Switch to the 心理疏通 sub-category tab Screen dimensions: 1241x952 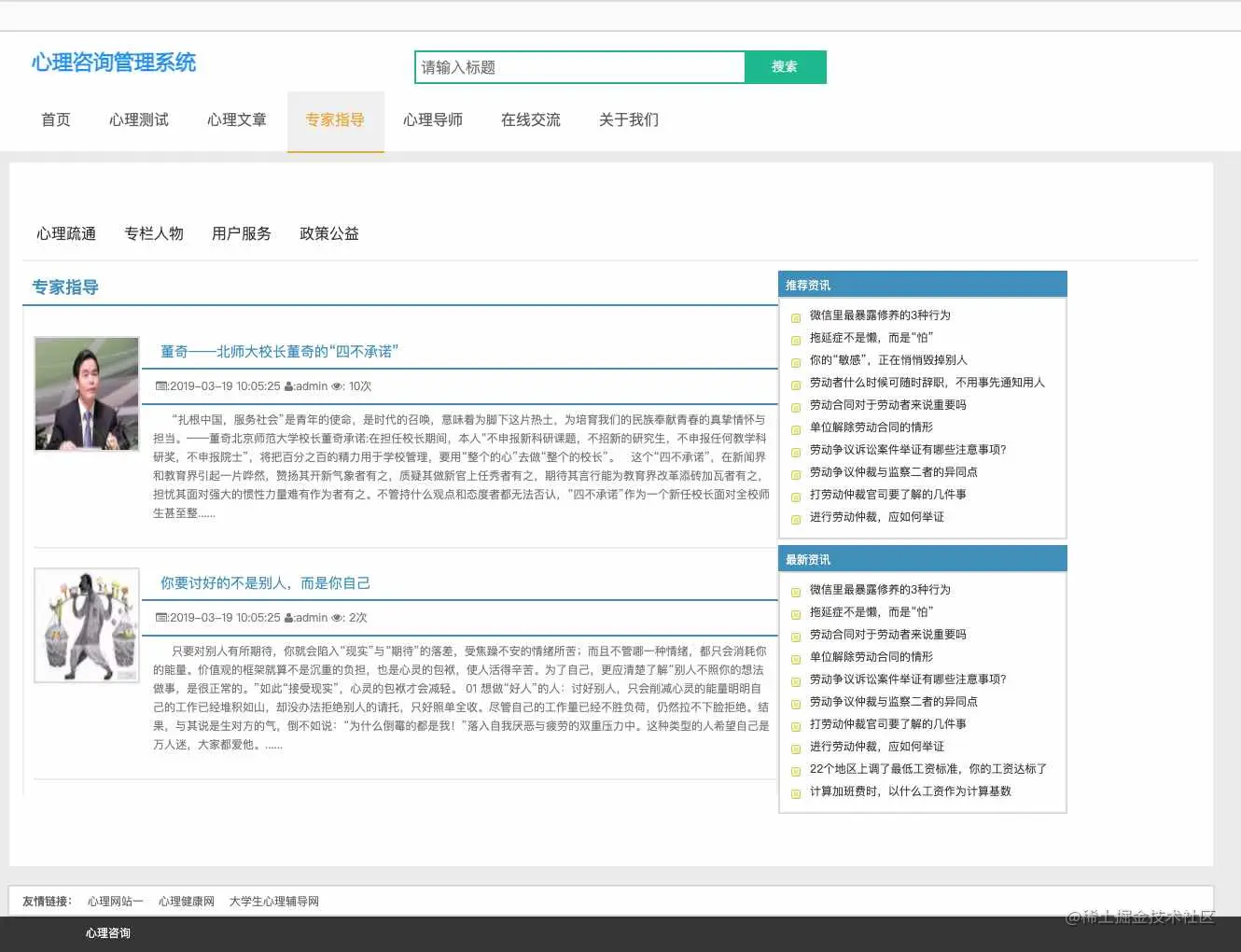[65, 233]
